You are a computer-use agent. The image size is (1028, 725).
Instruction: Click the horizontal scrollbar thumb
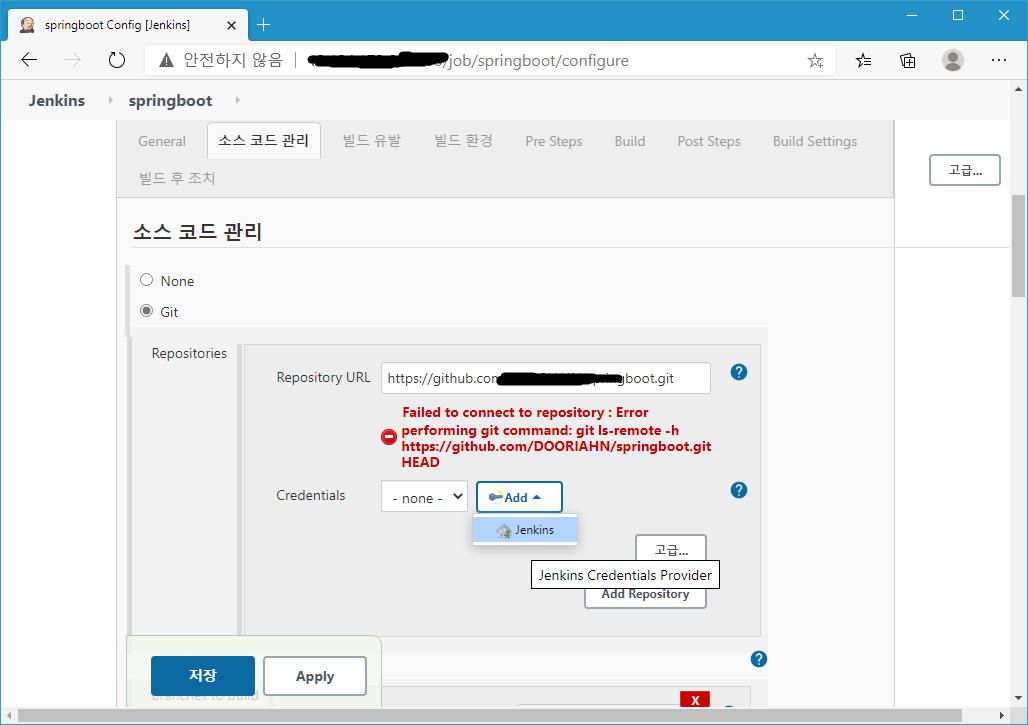(x=490, y=715)
